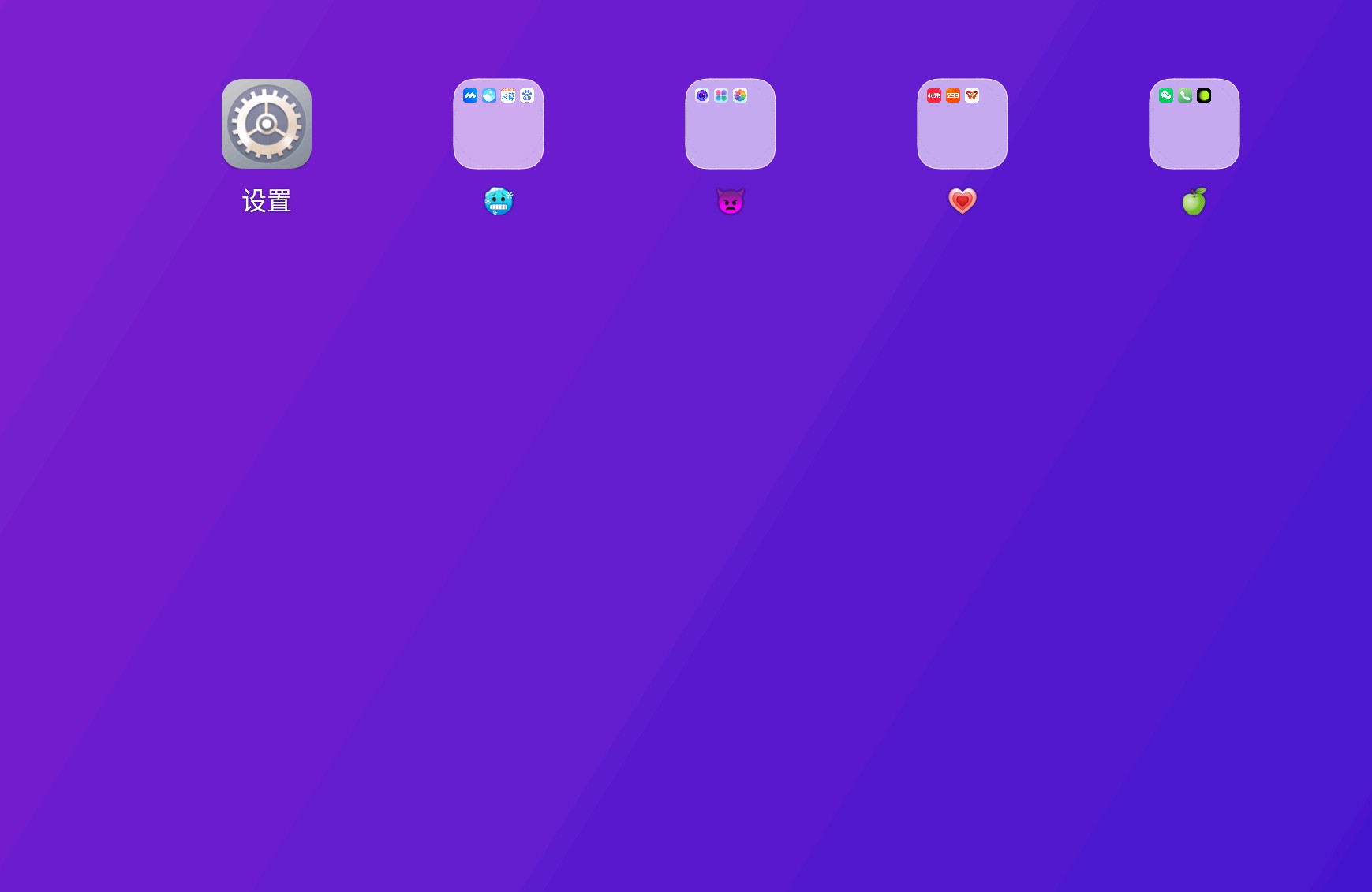Open the folder above the cold face emoji
Image resolution: width=1372 pixels, height=892 pixels.
click(499, 134)
